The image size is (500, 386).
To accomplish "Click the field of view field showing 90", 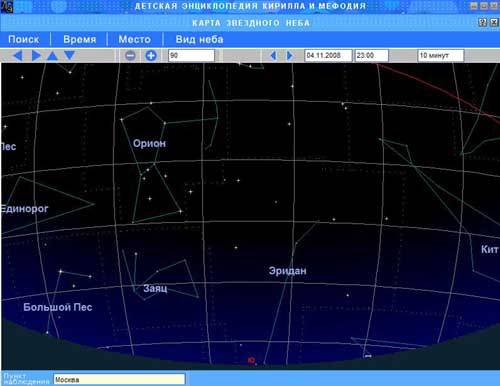I will [x=191, y=55].
